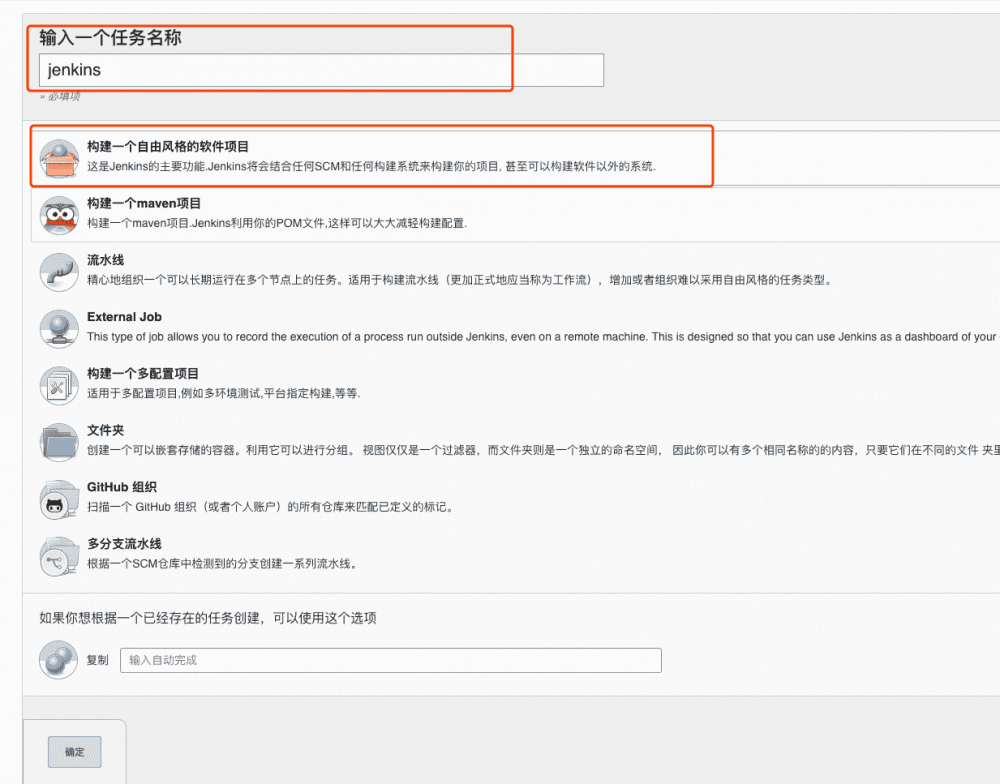This screenshot has height=784, width=1000.
Task: Select 构建一个maven项目 option
Action: pos(146,203)
